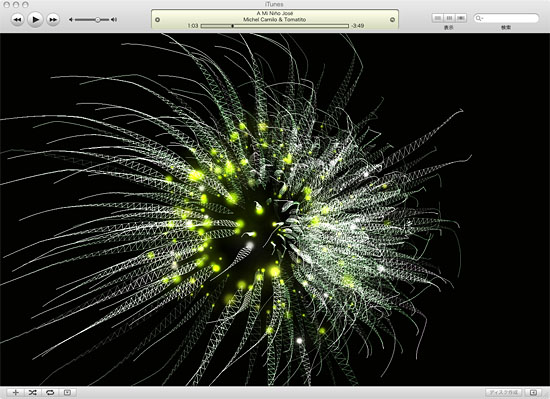Focus the iTunes search field
The height and width of the screenshot is (399, 550).
[506, 18]
